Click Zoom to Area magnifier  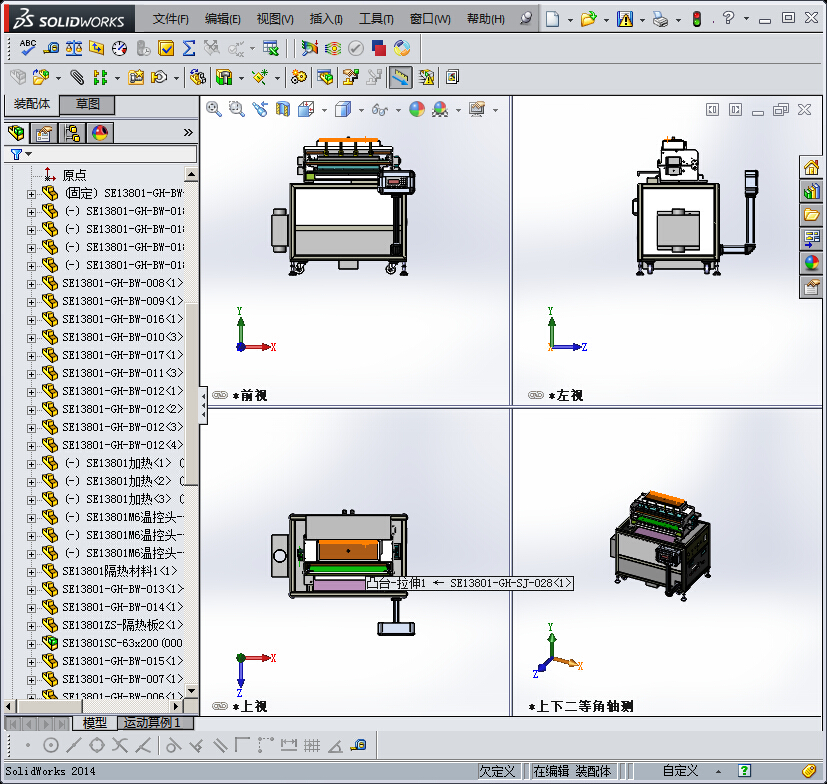[237, 109]
